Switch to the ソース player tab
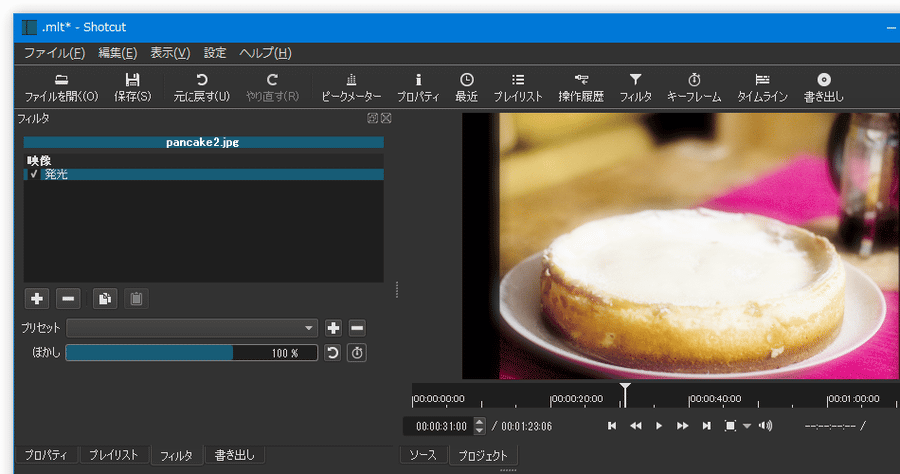This screenshot has width=900, height=474. (x=423, y=455)
